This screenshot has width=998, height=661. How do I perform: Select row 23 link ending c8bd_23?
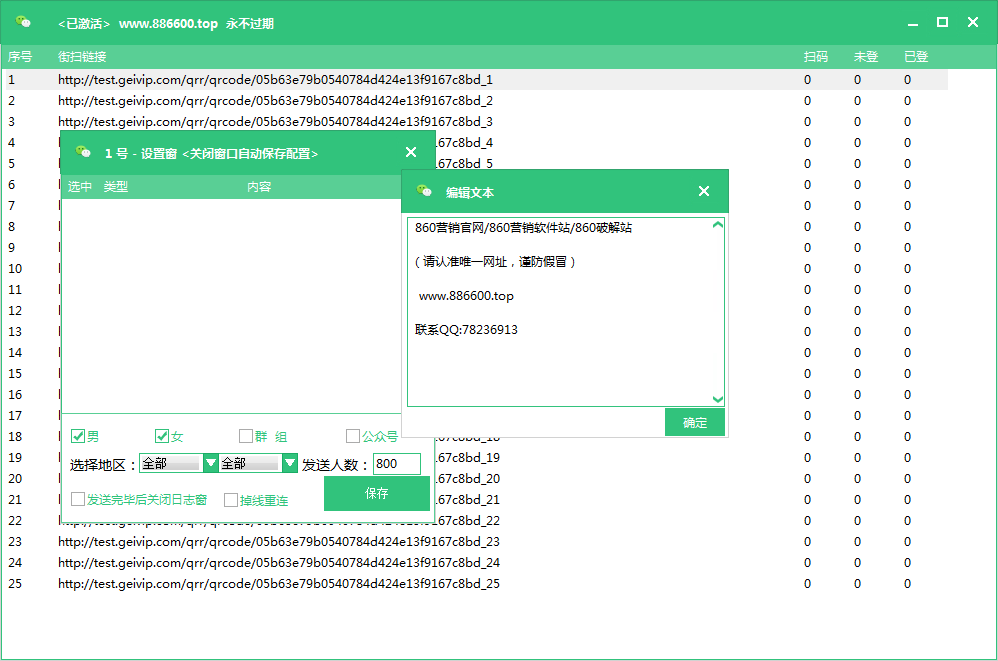[x=279, y=541]
